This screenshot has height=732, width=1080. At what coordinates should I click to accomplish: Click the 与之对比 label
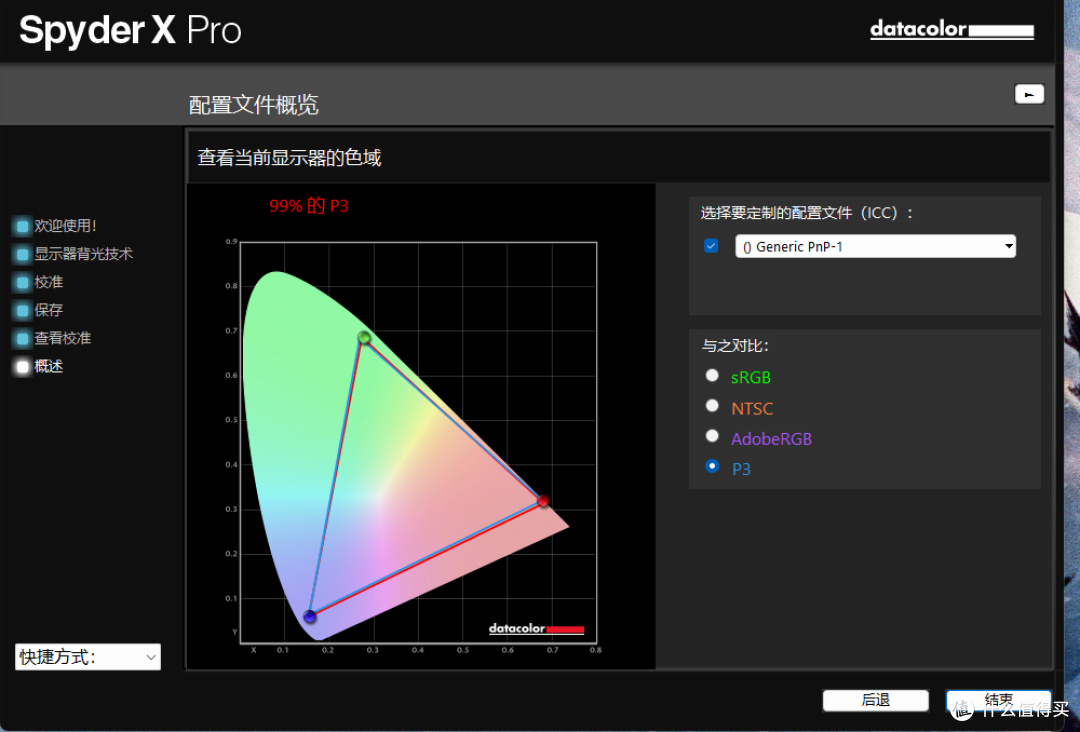(735, 346)
